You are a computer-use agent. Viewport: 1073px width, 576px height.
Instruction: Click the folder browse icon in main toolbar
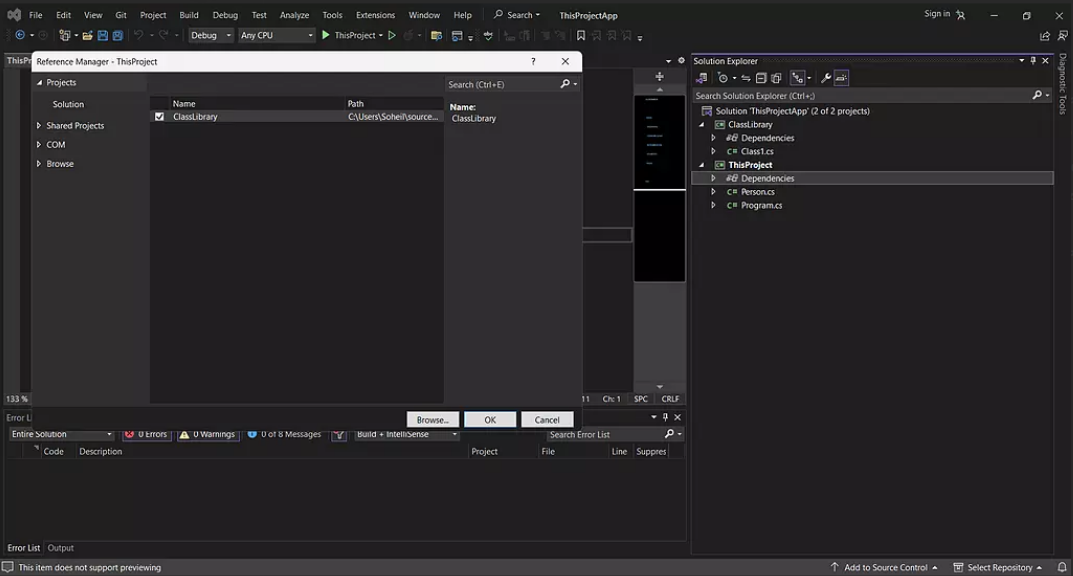(x=436, y=35)
